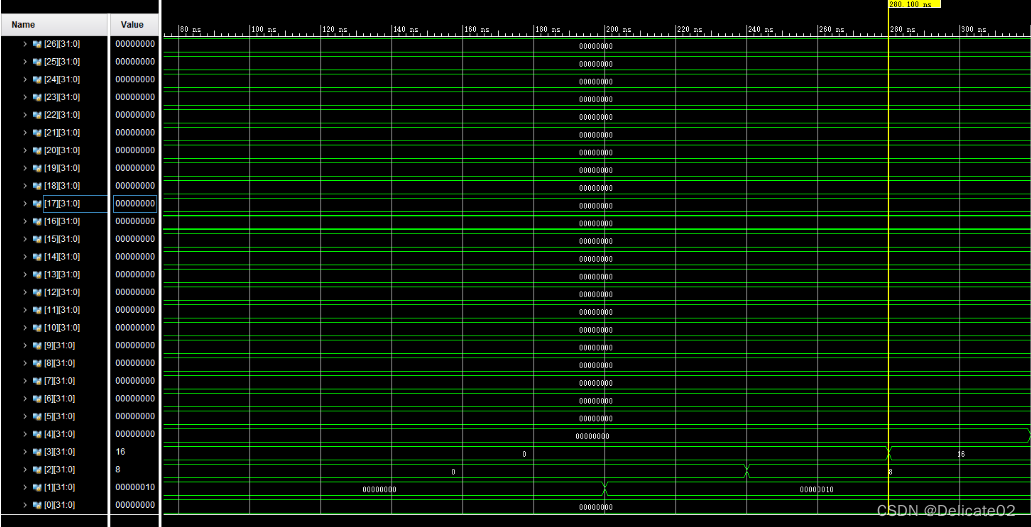Select the [3][31:0] signal name
The height and width of the screenshot is (527, 1031).
[x=59, y=453]
